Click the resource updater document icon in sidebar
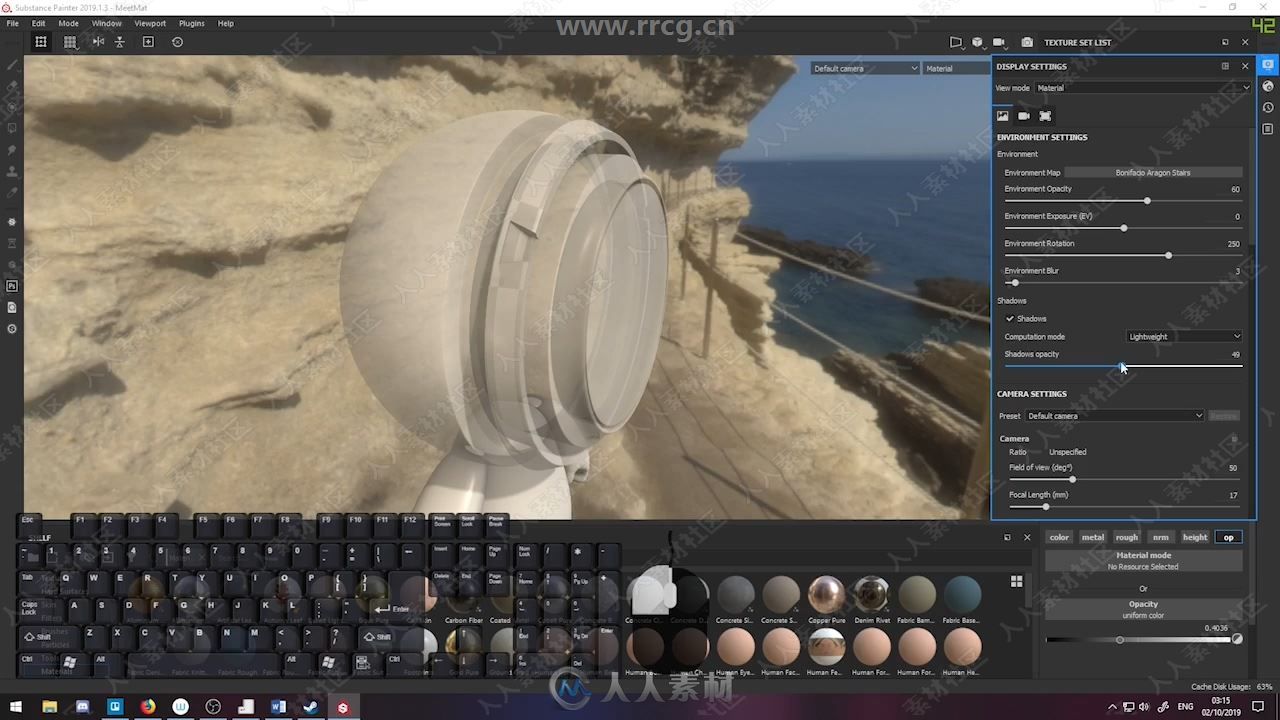The image size is (1280, 720). click(x=12, y=307)
